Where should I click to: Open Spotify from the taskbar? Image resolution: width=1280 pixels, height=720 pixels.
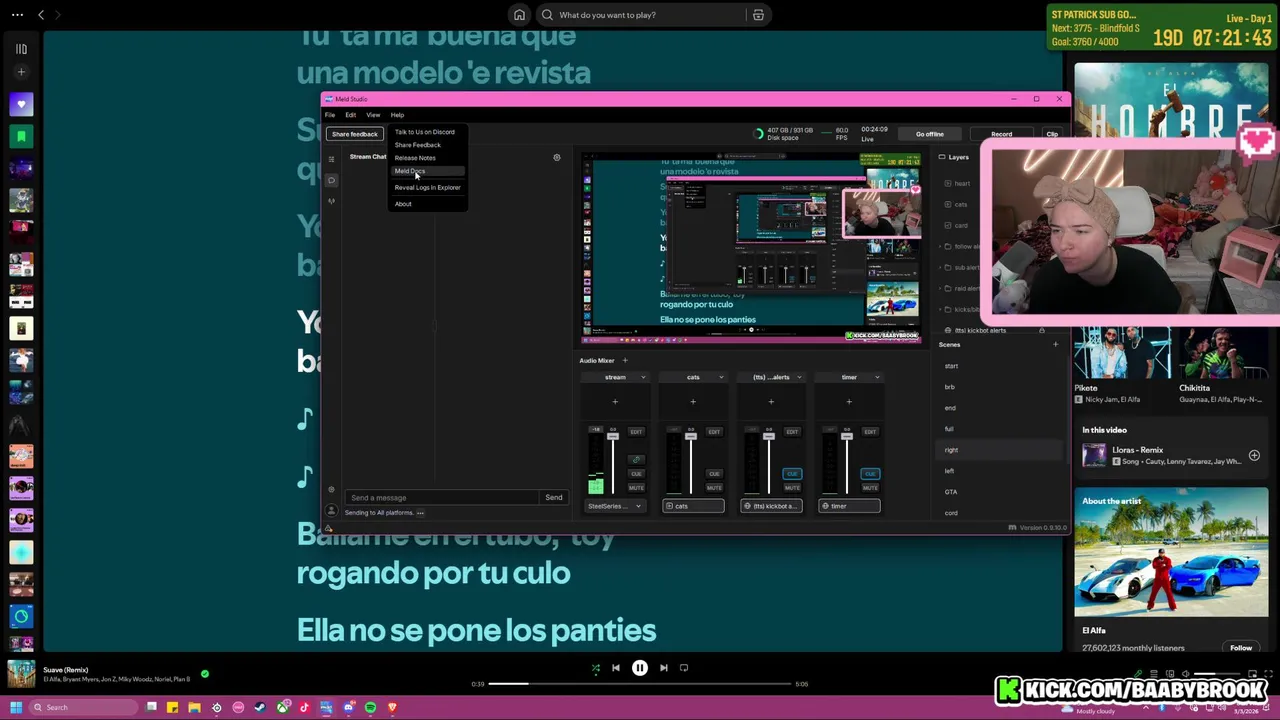(370, 708)
